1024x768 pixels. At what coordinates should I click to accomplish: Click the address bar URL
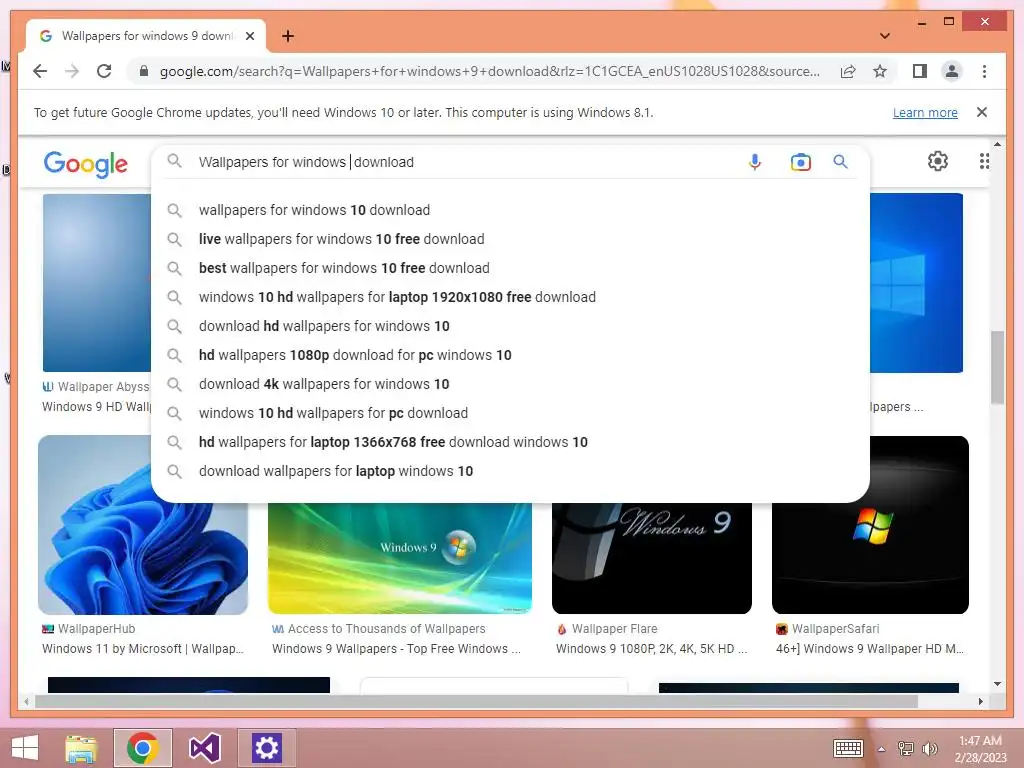(490, 71)
